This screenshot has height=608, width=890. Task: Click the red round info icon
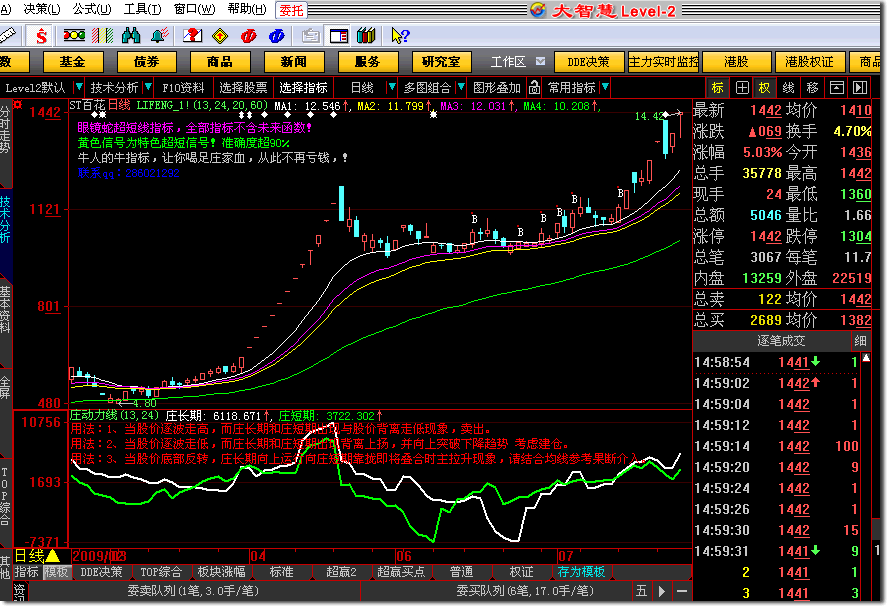(249, 36)
